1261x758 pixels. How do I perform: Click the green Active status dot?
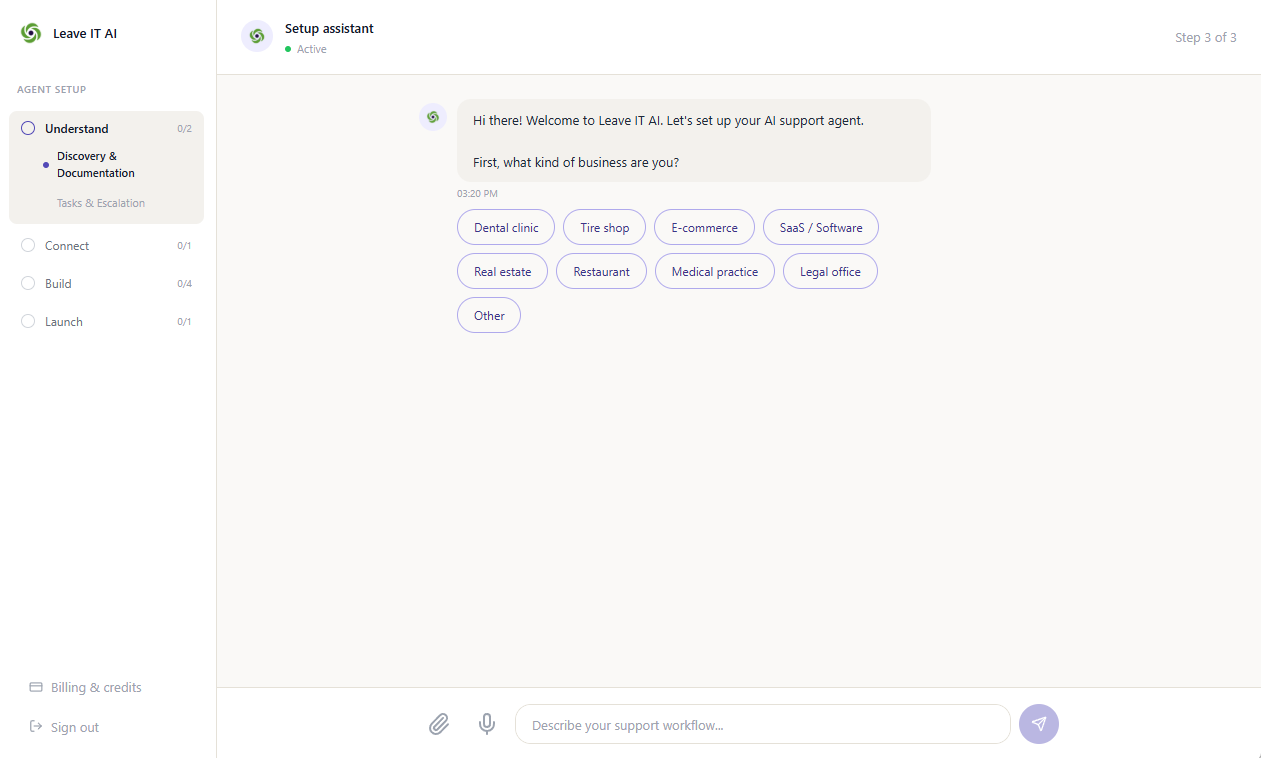point(288,49)
